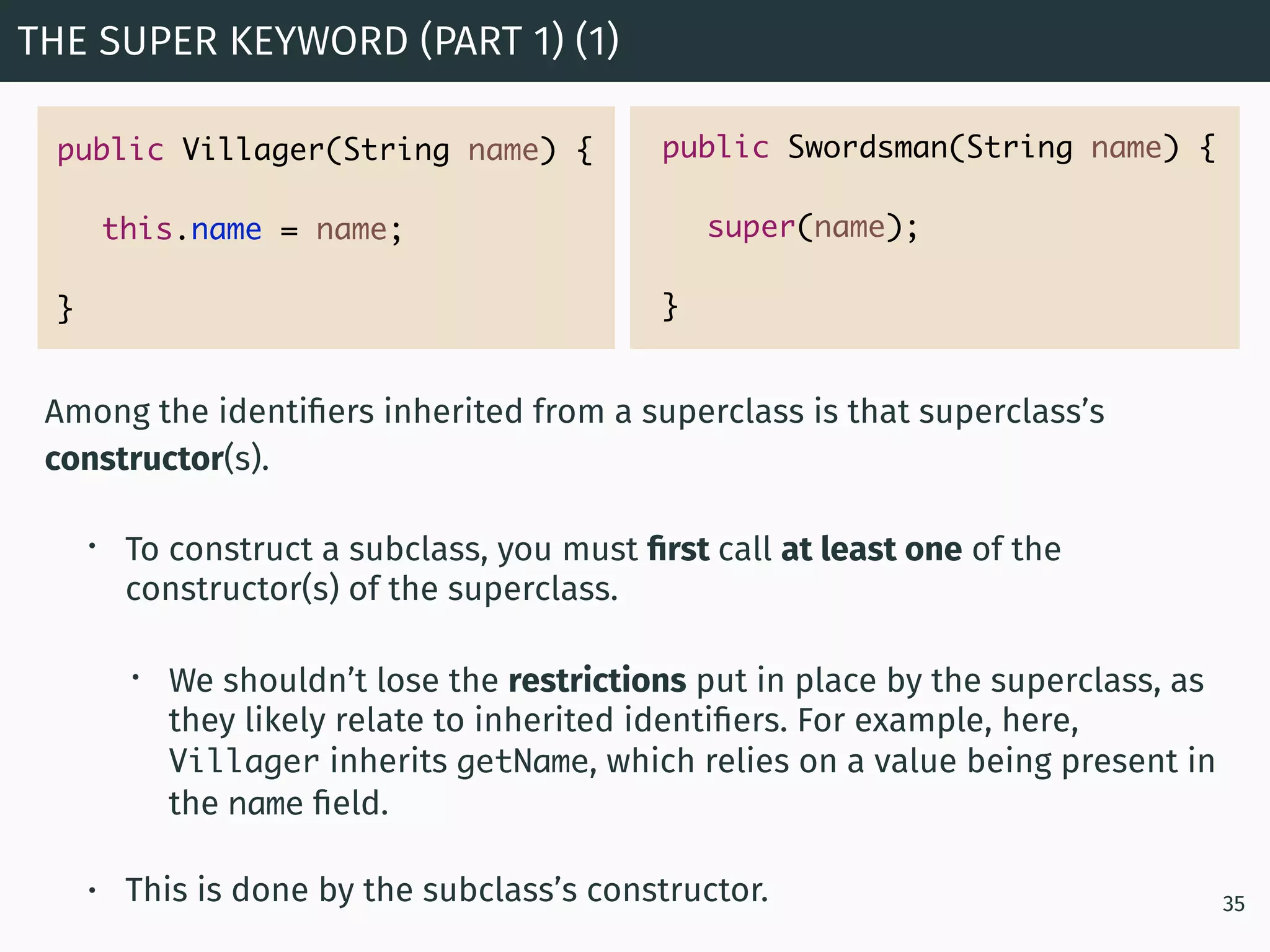Click the slide page number 35
Image resolution: width=1270 pixels, height=952 pixels.
pyautogui.click(x=1233, y=904)
